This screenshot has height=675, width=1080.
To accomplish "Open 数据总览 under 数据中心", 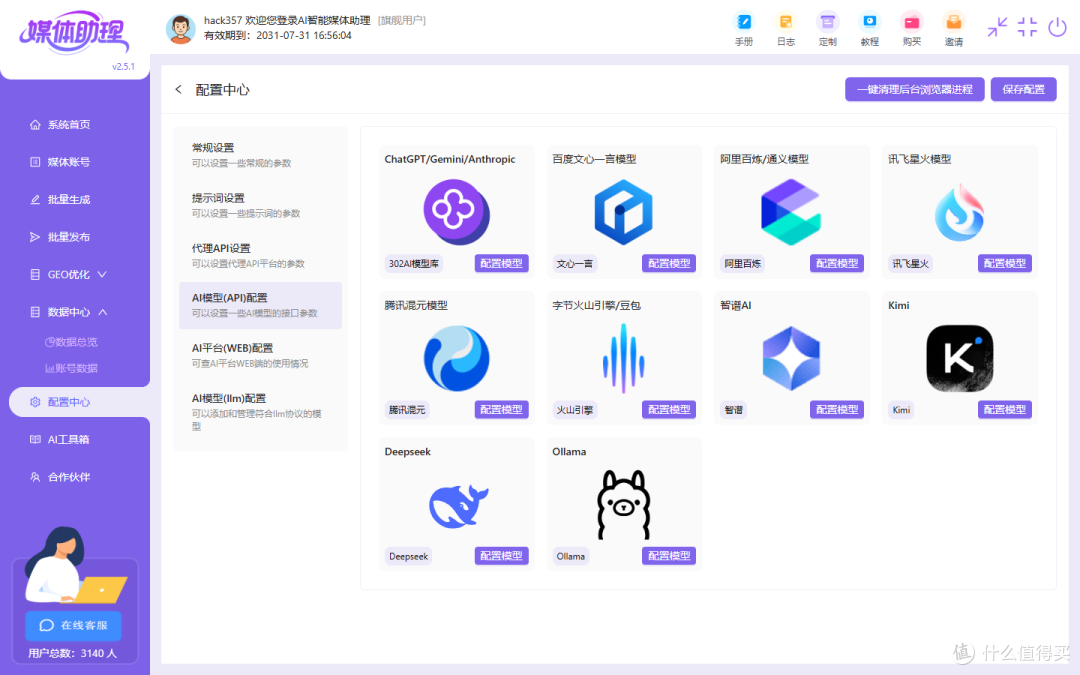I will [x=72, y=342].
